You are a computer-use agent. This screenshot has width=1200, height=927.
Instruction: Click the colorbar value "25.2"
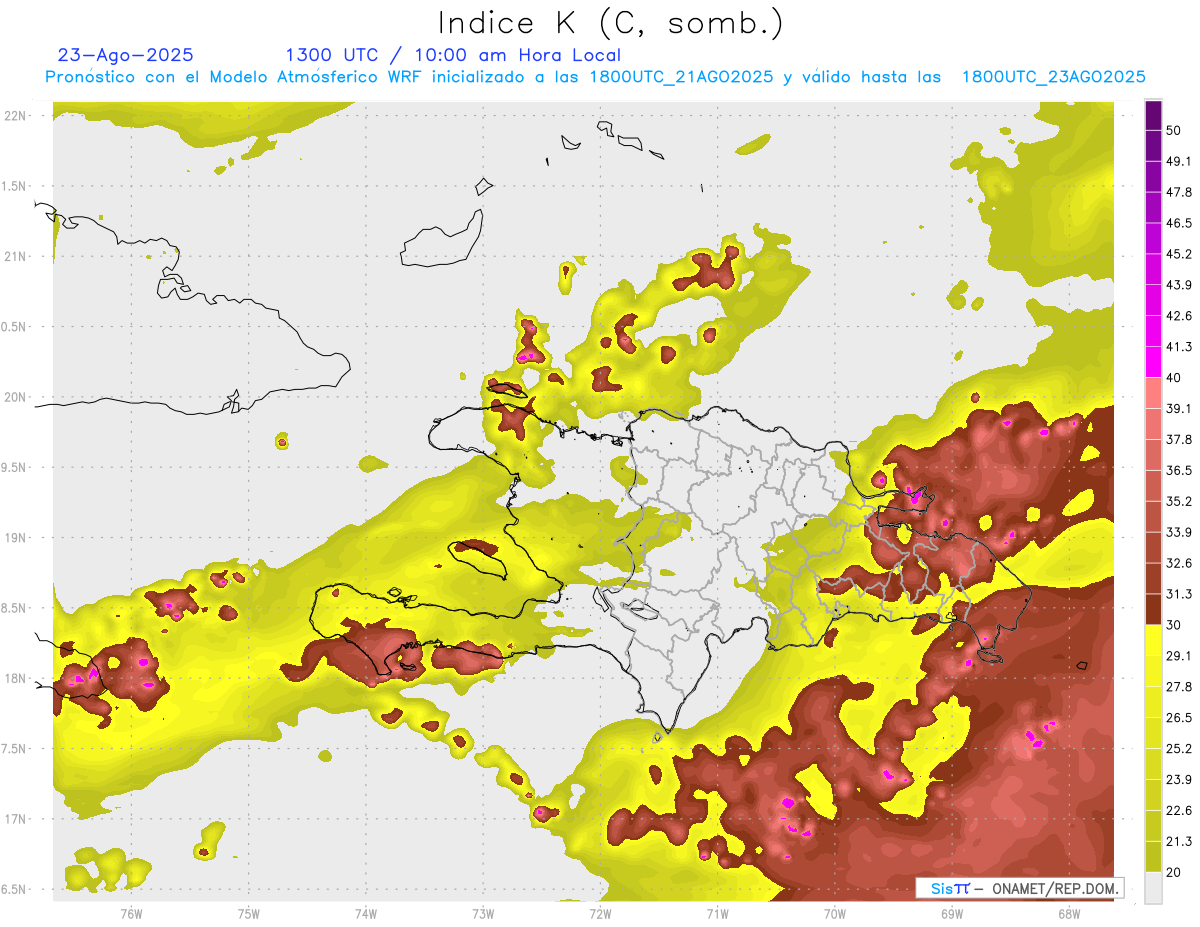click(x=1179, y=749)
